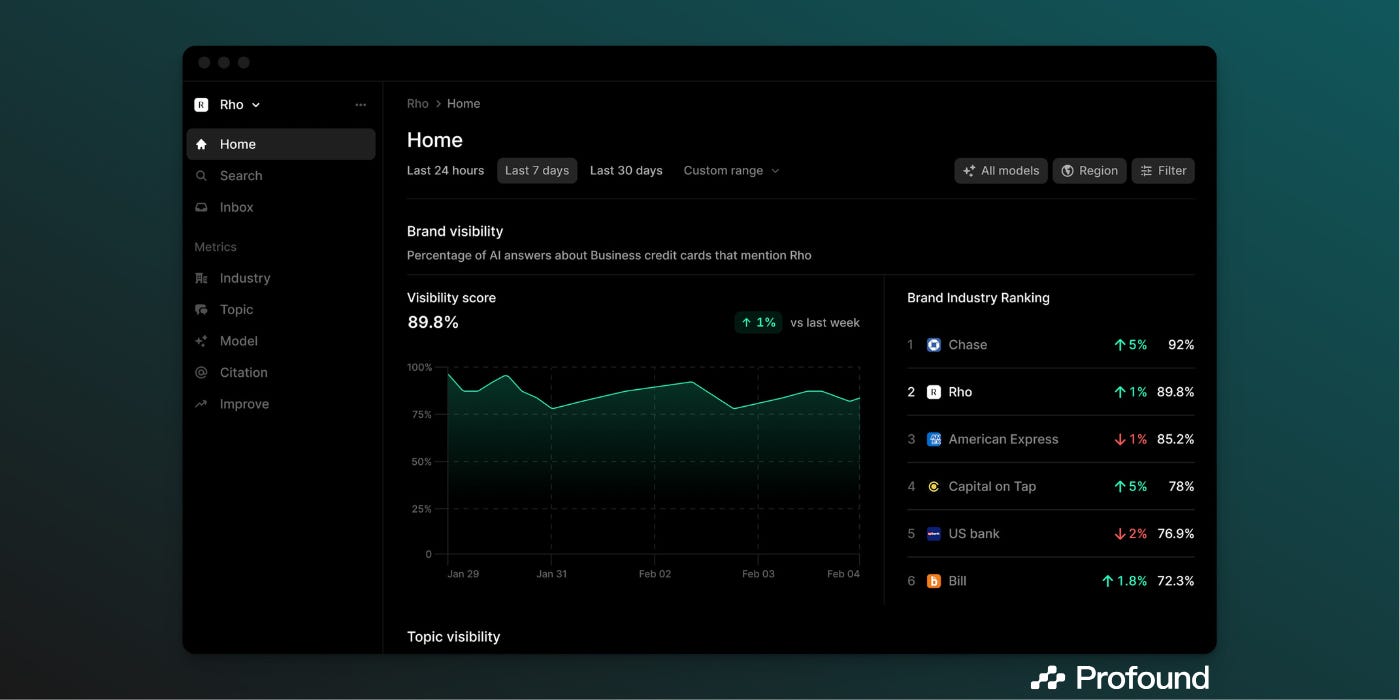
Task: Open the Model metrics page
Action: pyautogui.click(x=281, y=341)
